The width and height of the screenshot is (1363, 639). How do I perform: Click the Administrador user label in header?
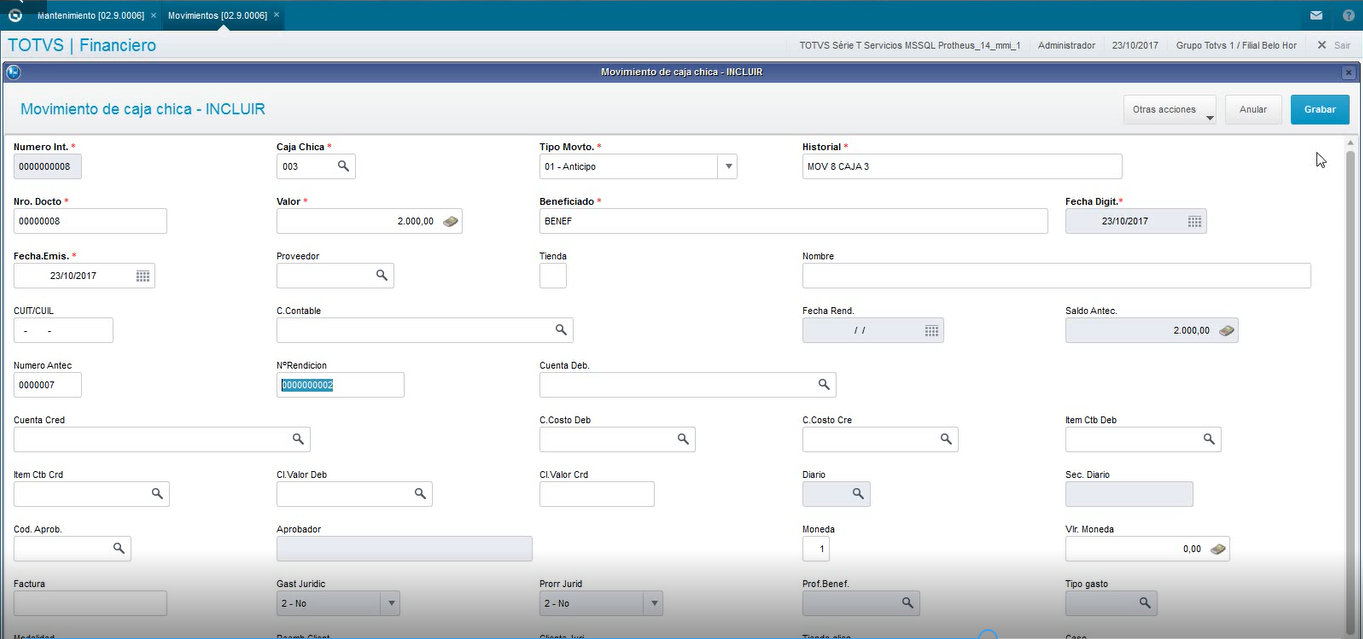click(1066, 46)
